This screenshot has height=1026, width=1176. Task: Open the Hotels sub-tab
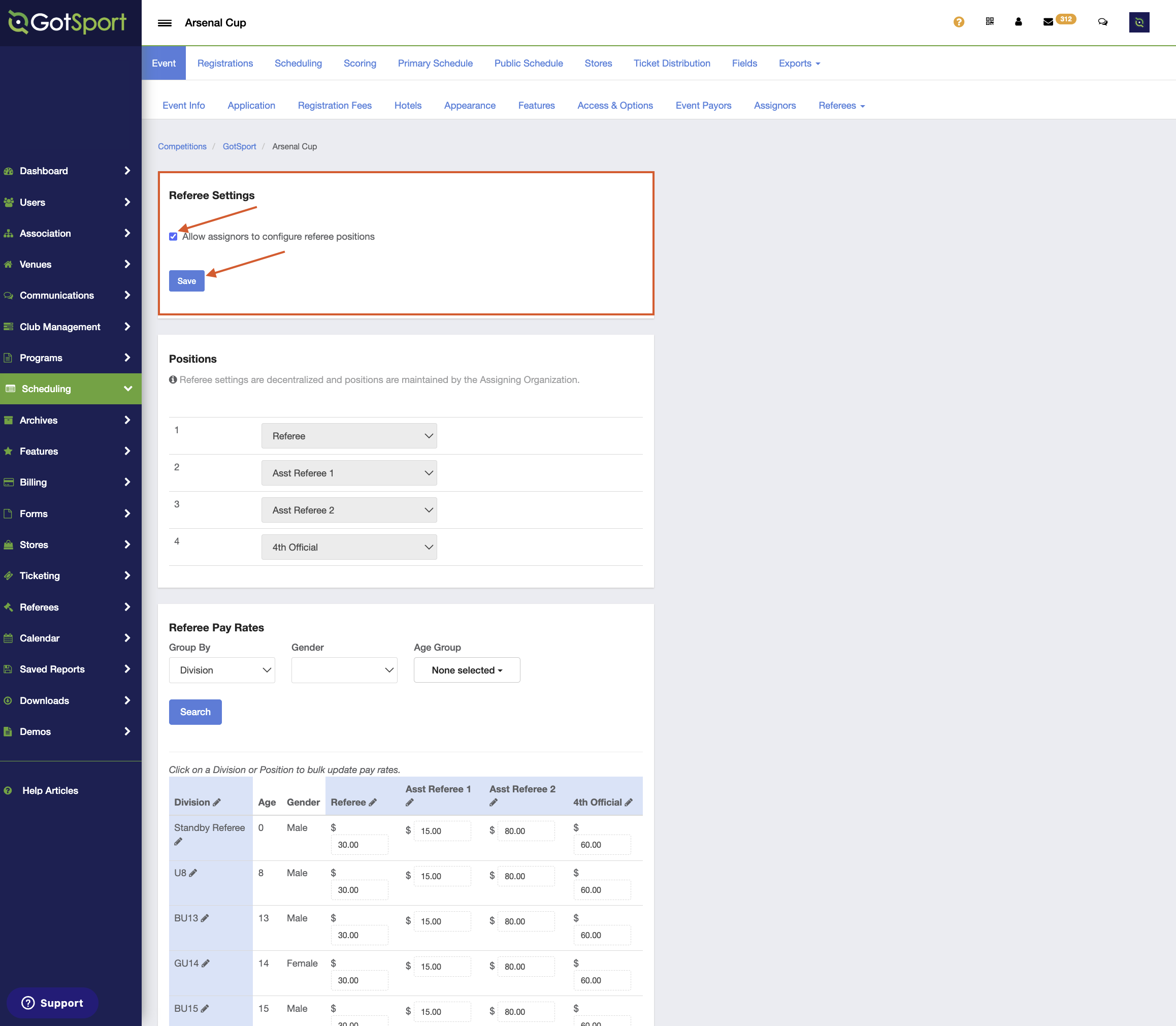(407, 106)
